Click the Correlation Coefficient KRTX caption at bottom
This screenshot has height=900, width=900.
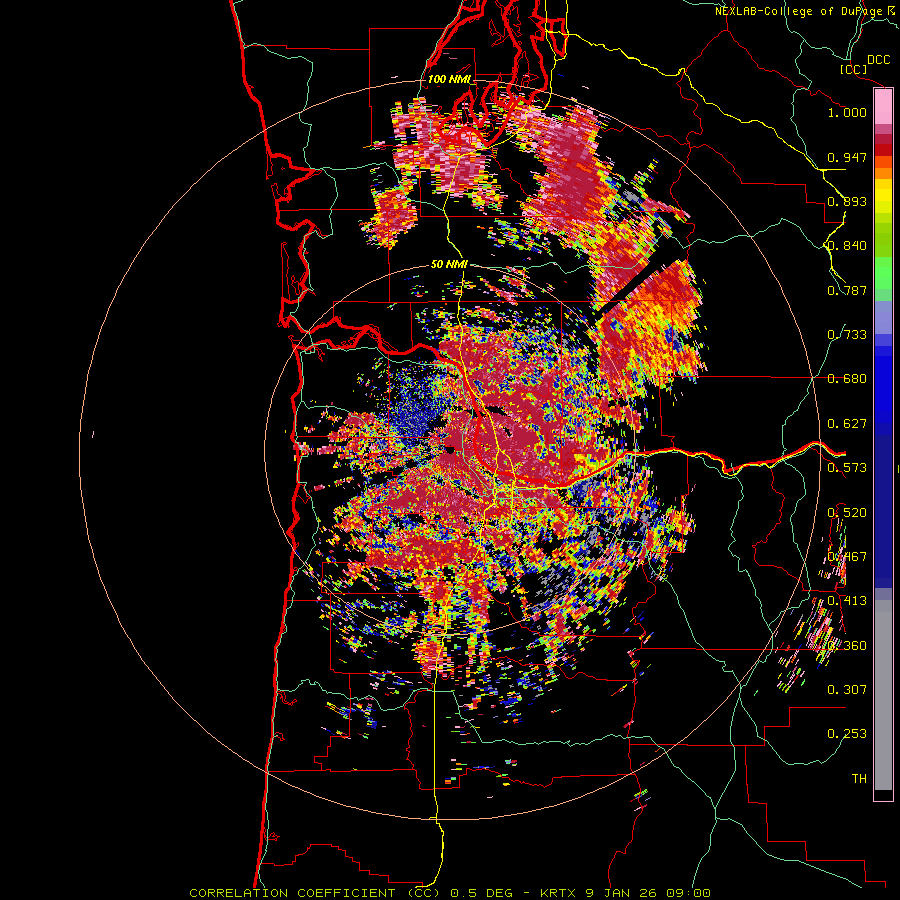pos(450,893)
